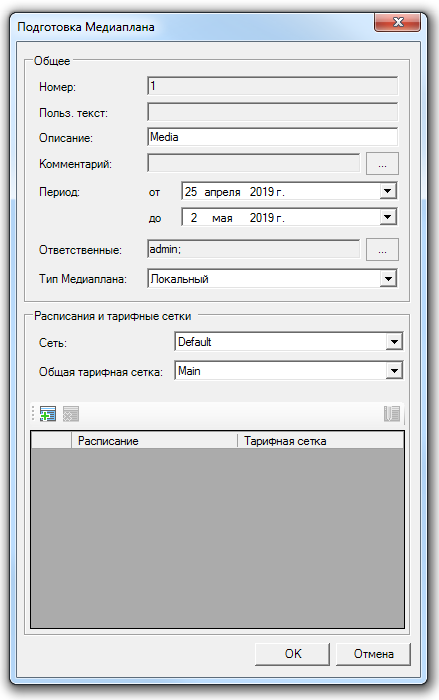This screenshot has width=439, height=700.
Task: Expand the period start date dropdown
Action: click(x=388, y=191)
